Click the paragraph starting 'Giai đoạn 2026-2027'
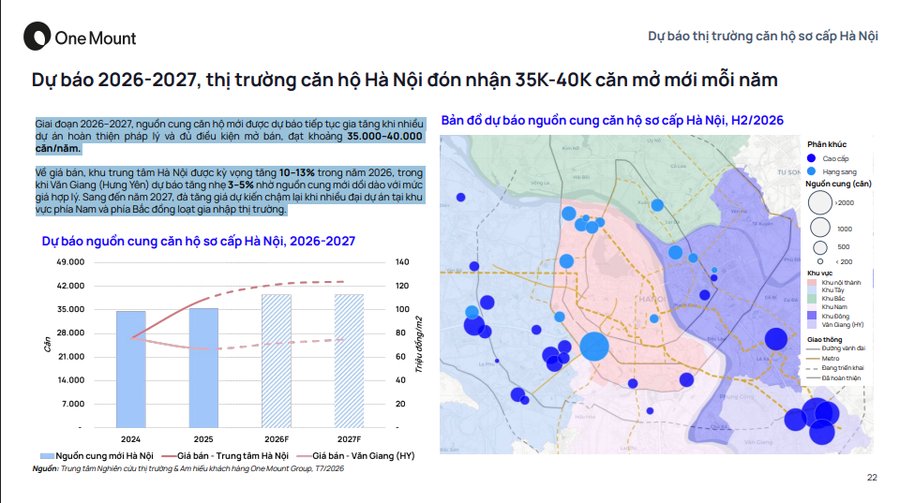Screen dimensions: 900x503 pos(230,136)
